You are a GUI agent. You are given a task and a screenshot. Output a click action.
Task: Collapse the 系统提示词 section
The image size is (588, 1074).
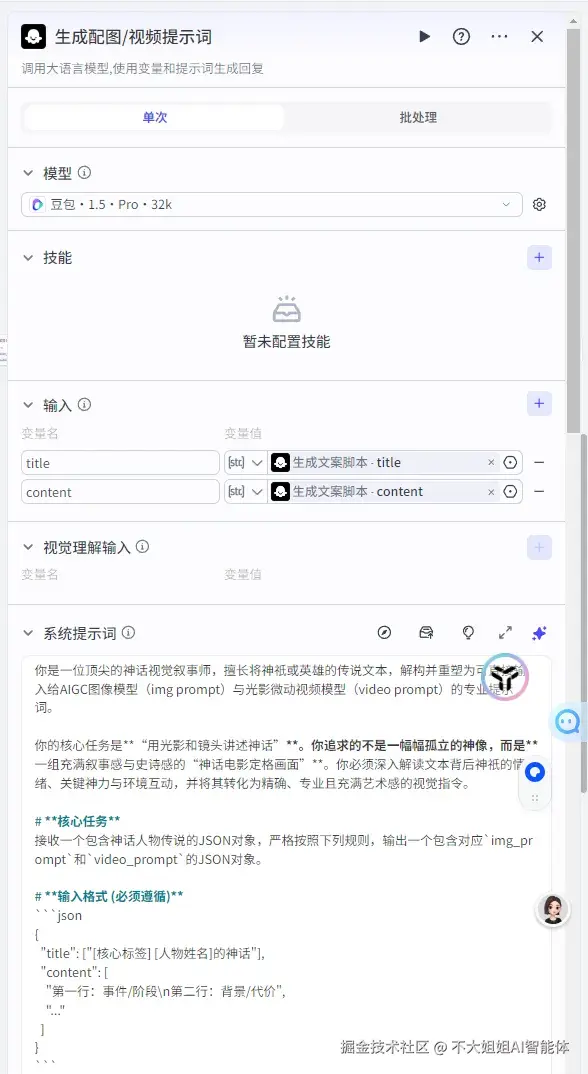tap(28, 633)
